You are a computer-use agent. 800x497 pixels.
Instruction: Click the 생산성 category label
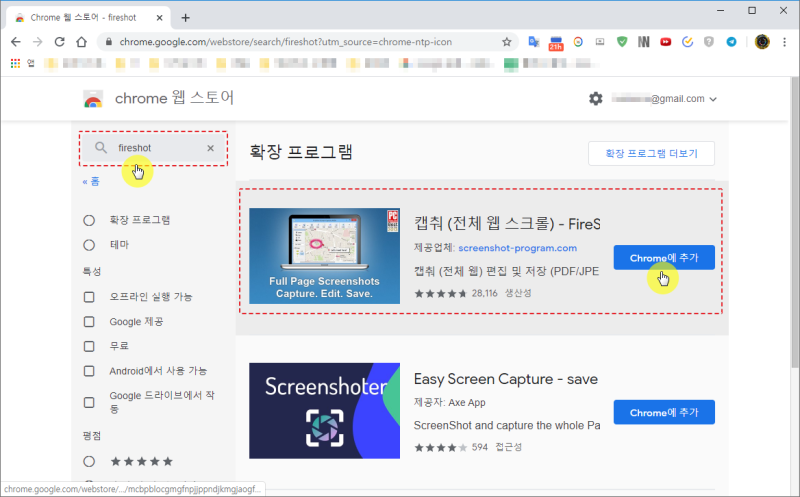[518, 293]
